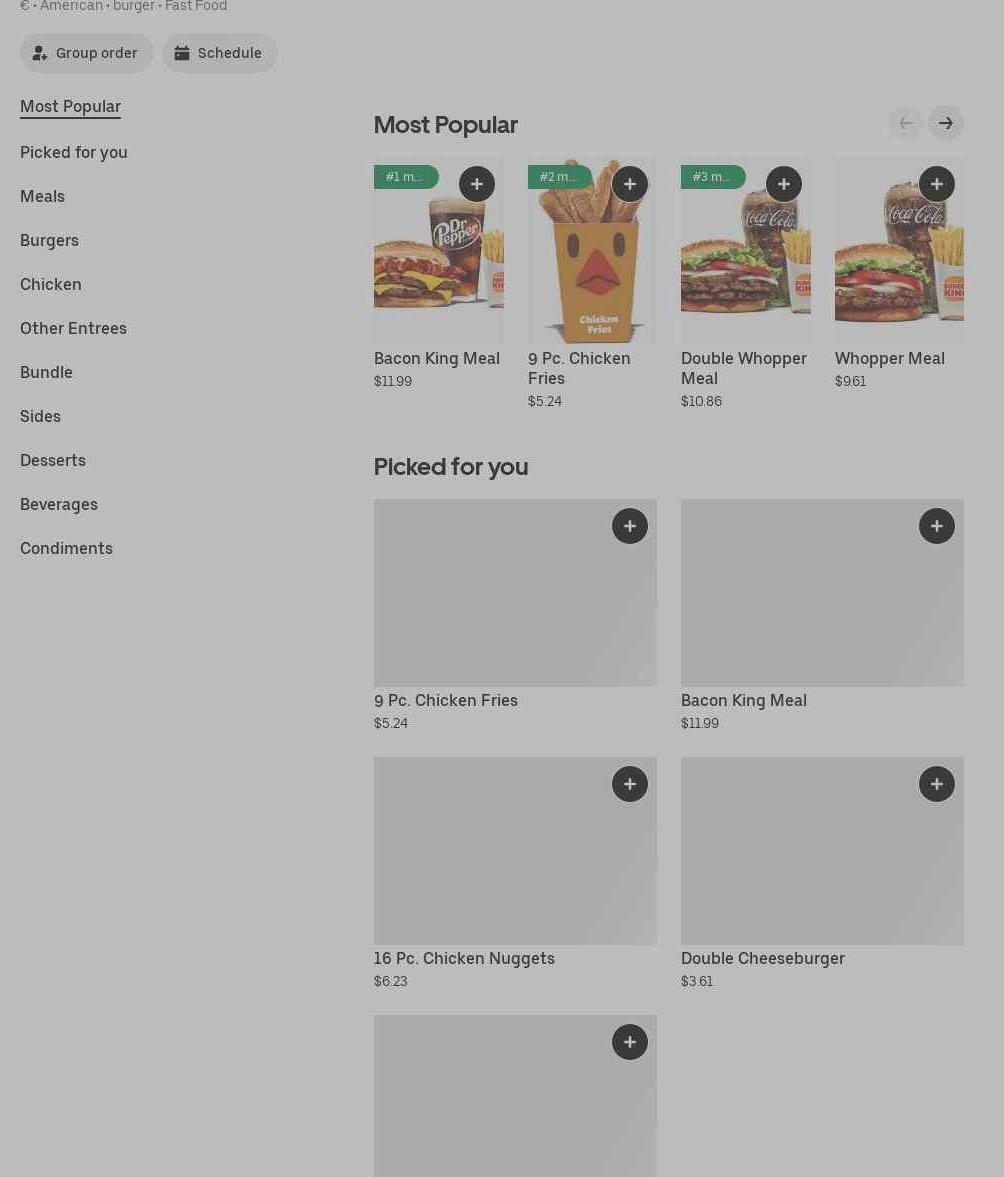
Task: Open the 16 Pc. Chicken Nuggets item name
Action: (x=464, y=958)
